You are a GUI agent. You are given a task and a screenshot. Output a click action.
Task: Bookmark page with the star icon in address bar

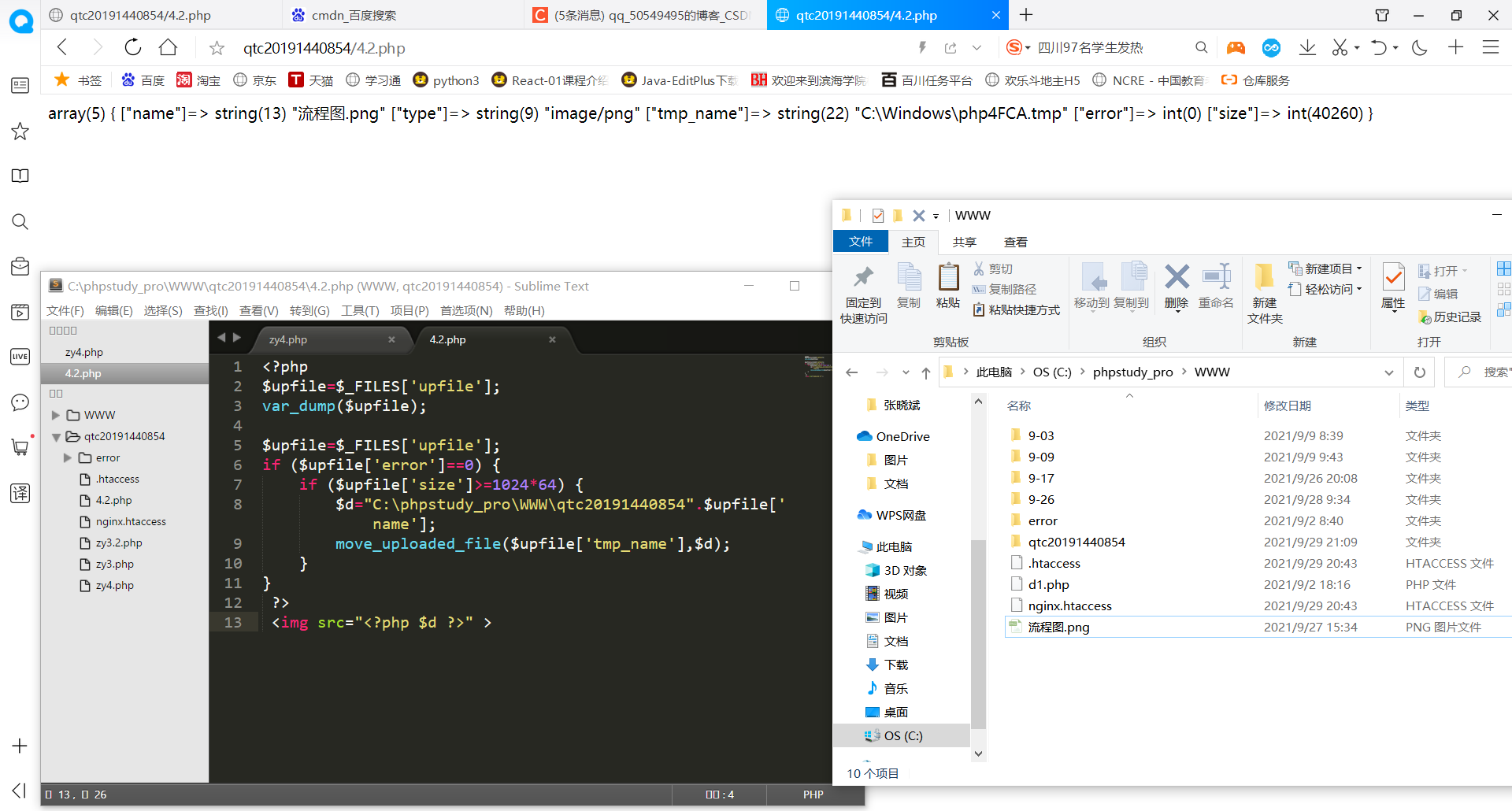pos(217,48)
